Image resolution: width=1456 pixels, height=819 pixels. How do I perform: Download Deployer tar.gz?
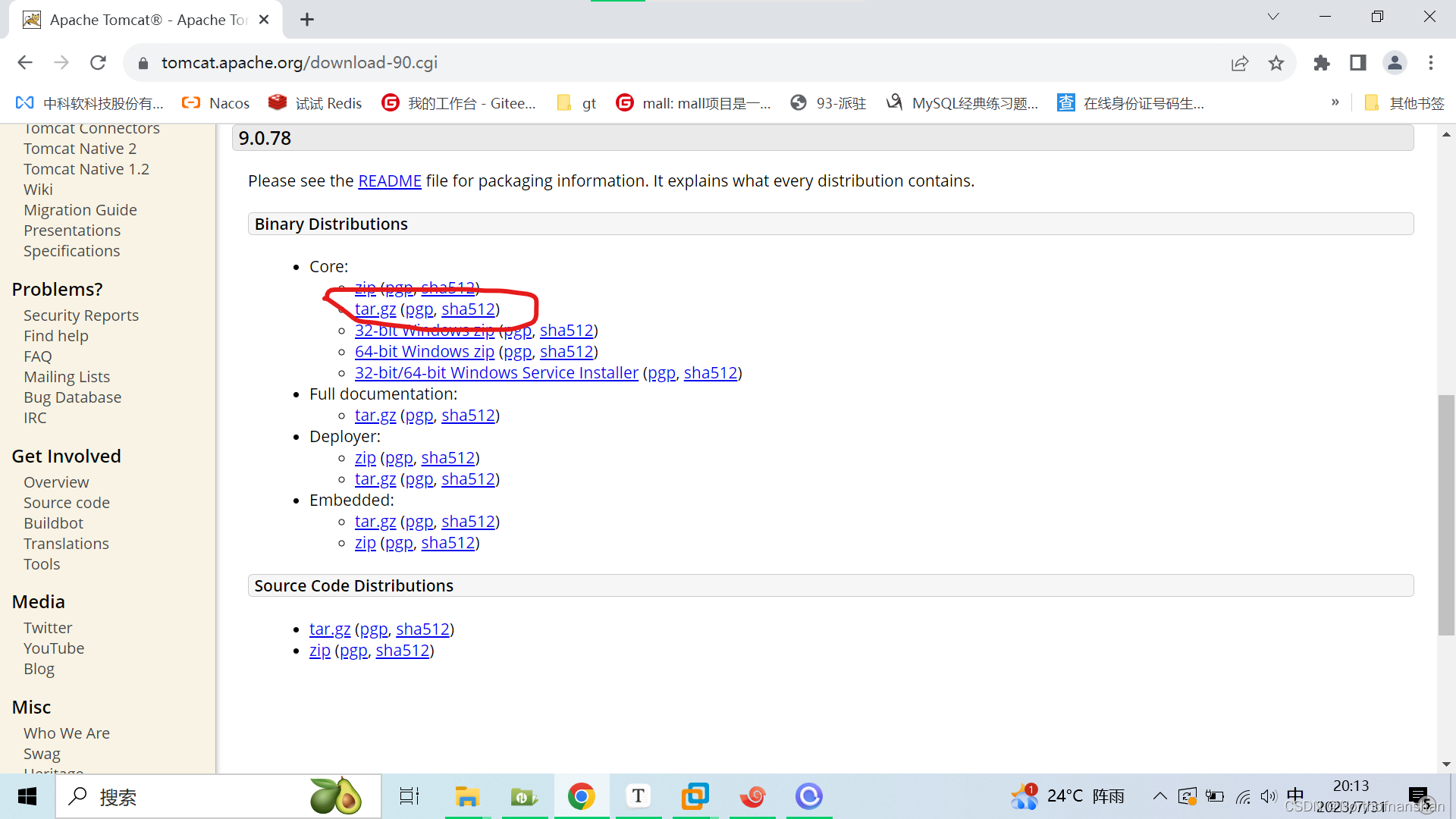tap(375, 479)
